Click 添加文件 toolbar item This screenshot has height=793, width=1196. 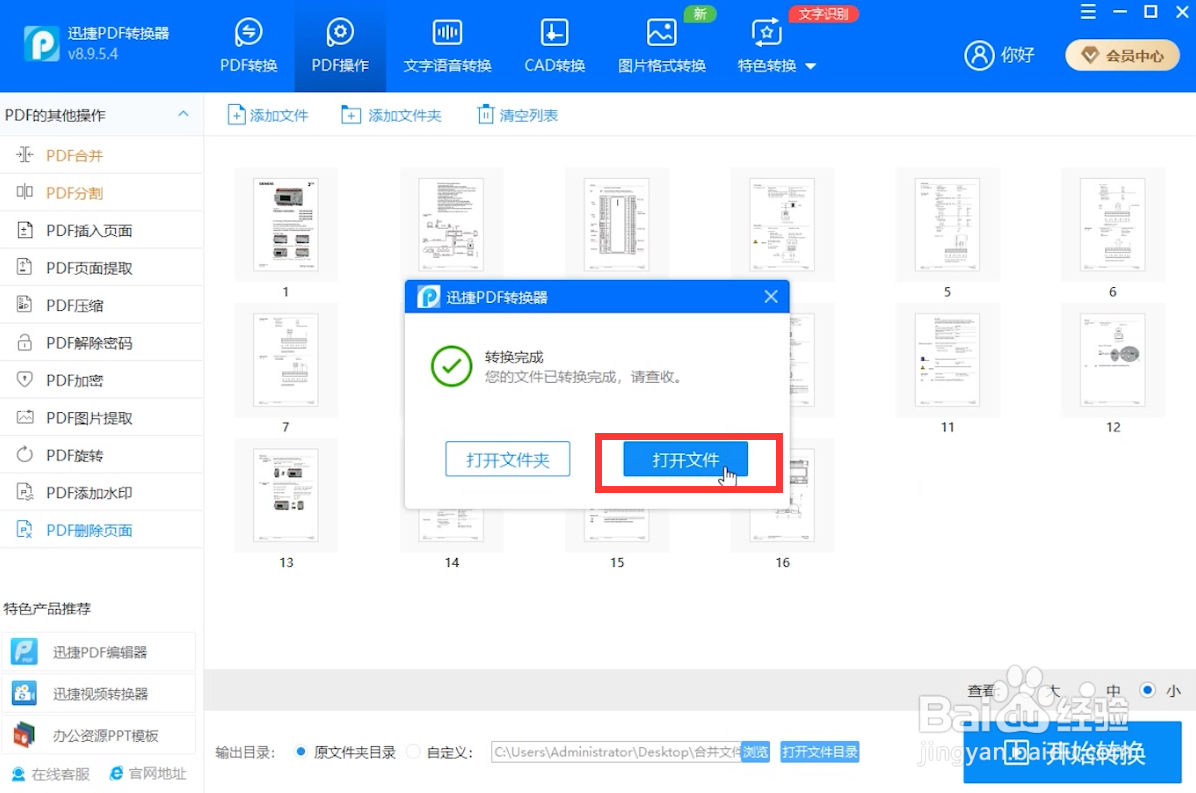268,115
